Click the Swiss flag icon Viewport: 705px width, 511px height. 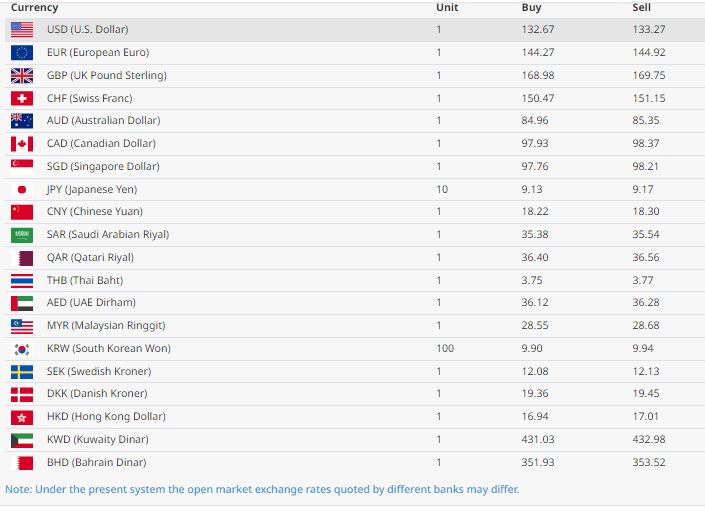pyautogui.click(x=22, y=99)
